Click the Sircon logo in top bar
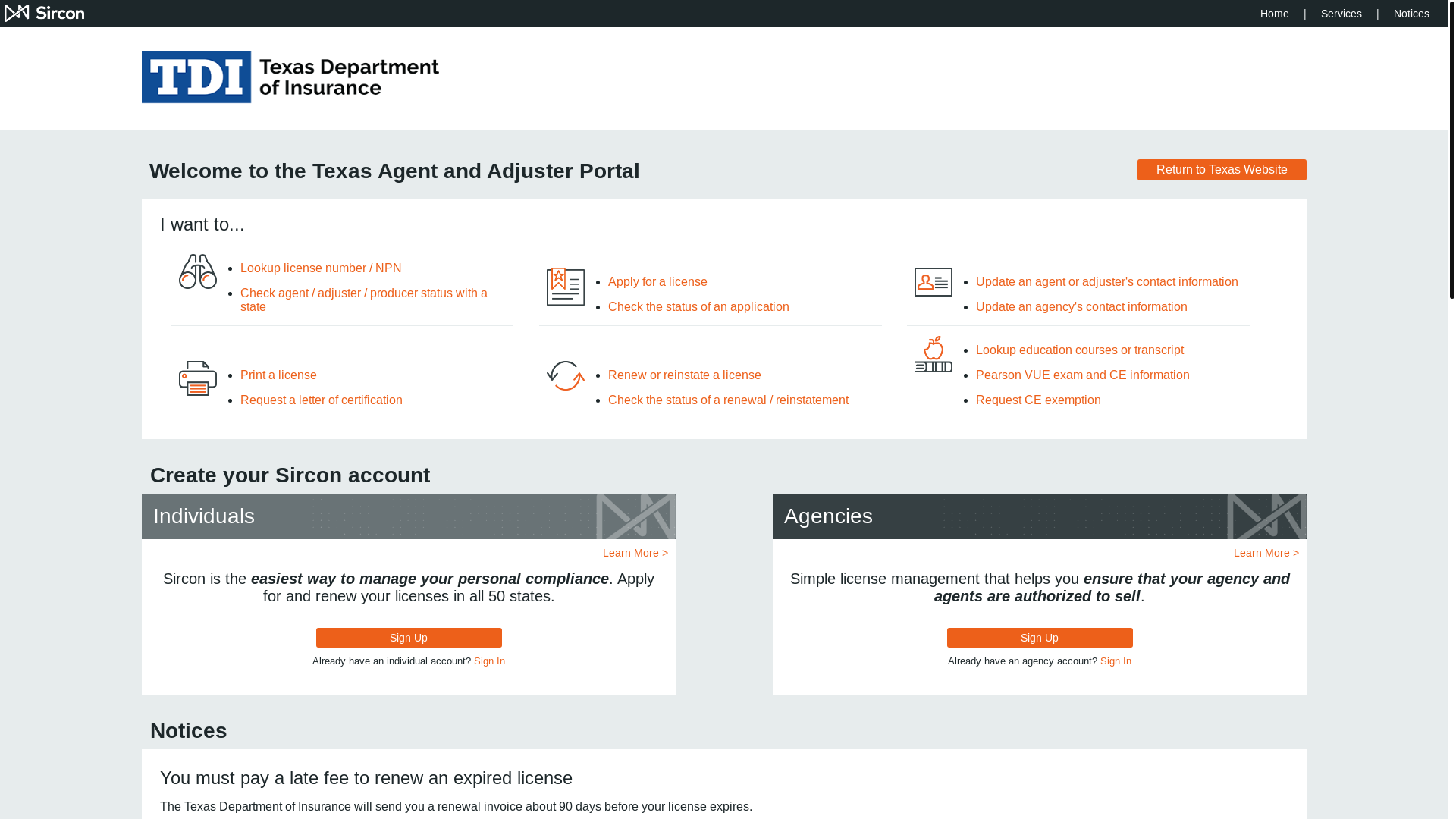This screenshot has width=1456, height=819. click(x=44, y=13)
